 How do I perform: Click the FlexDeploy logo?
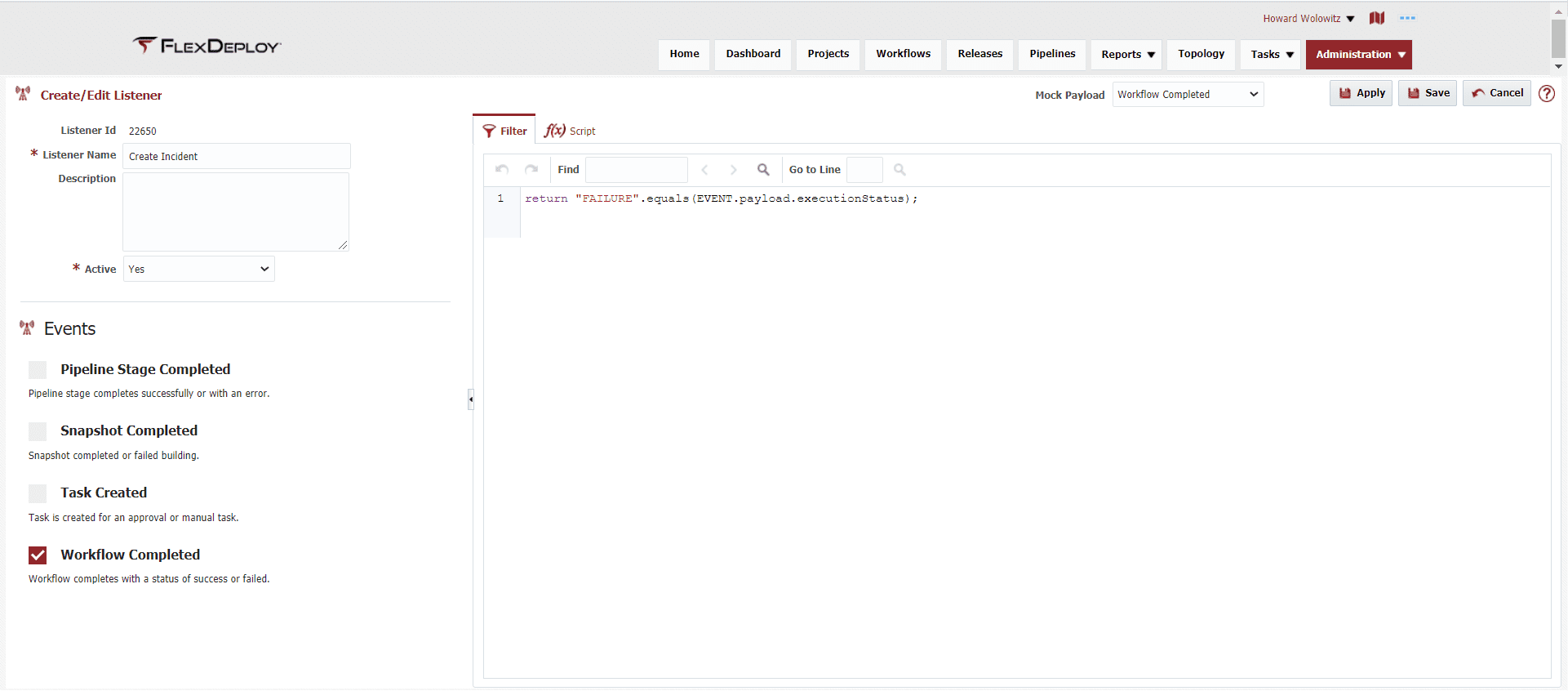207,46
